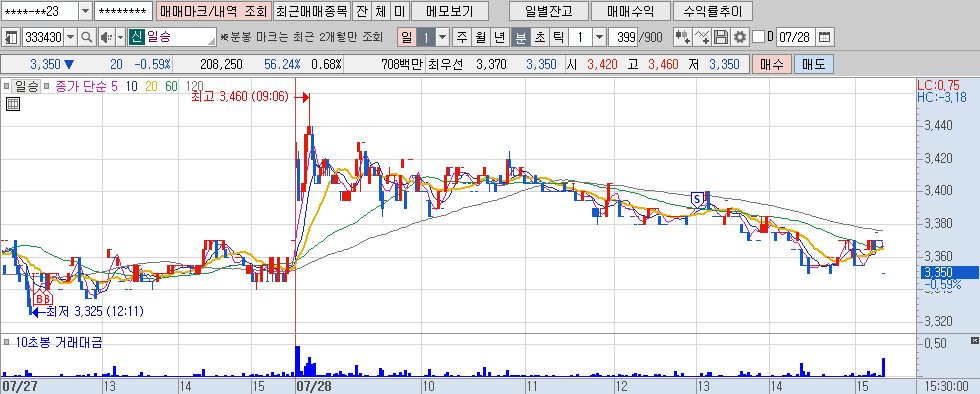Click the blue 10 moving average label
The image size is (980, 394).
(131, 86)
